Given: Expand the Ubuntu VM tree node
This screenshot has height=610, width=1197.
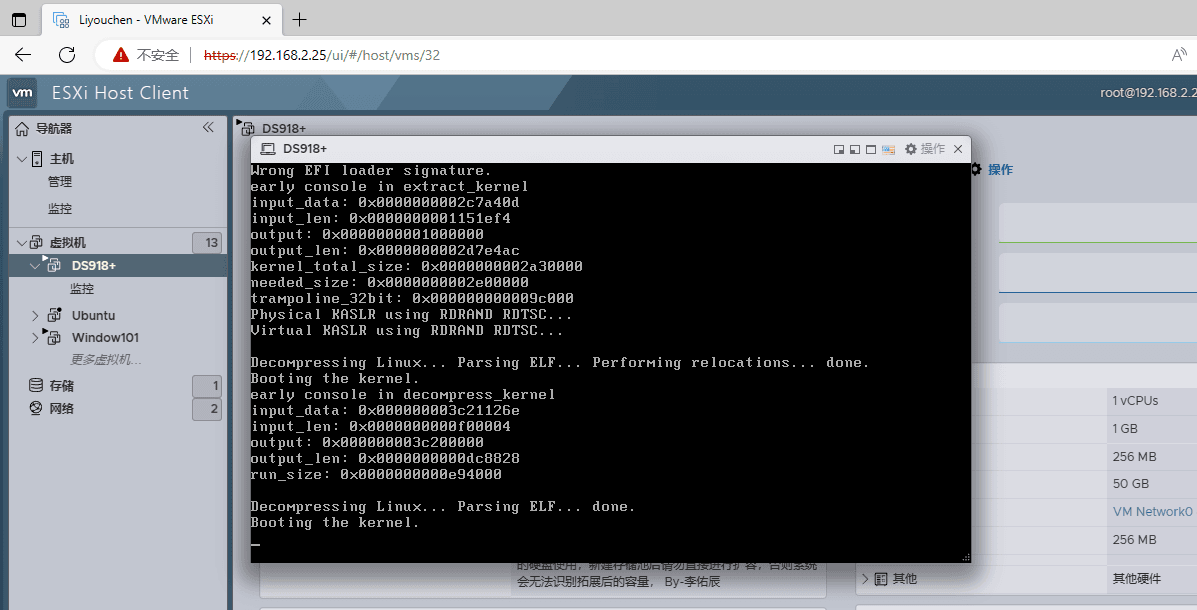Looking at the screenshot, I should tap(35, 315).
